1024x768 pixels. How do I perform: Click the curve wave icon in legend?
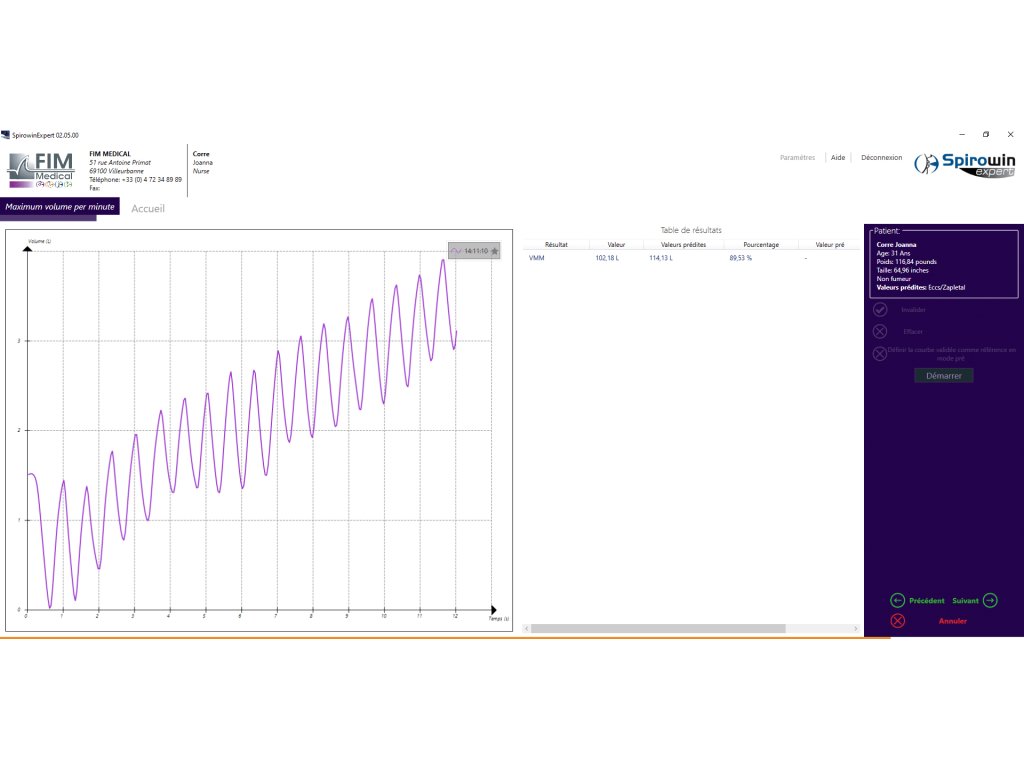[x=456, y=251]
